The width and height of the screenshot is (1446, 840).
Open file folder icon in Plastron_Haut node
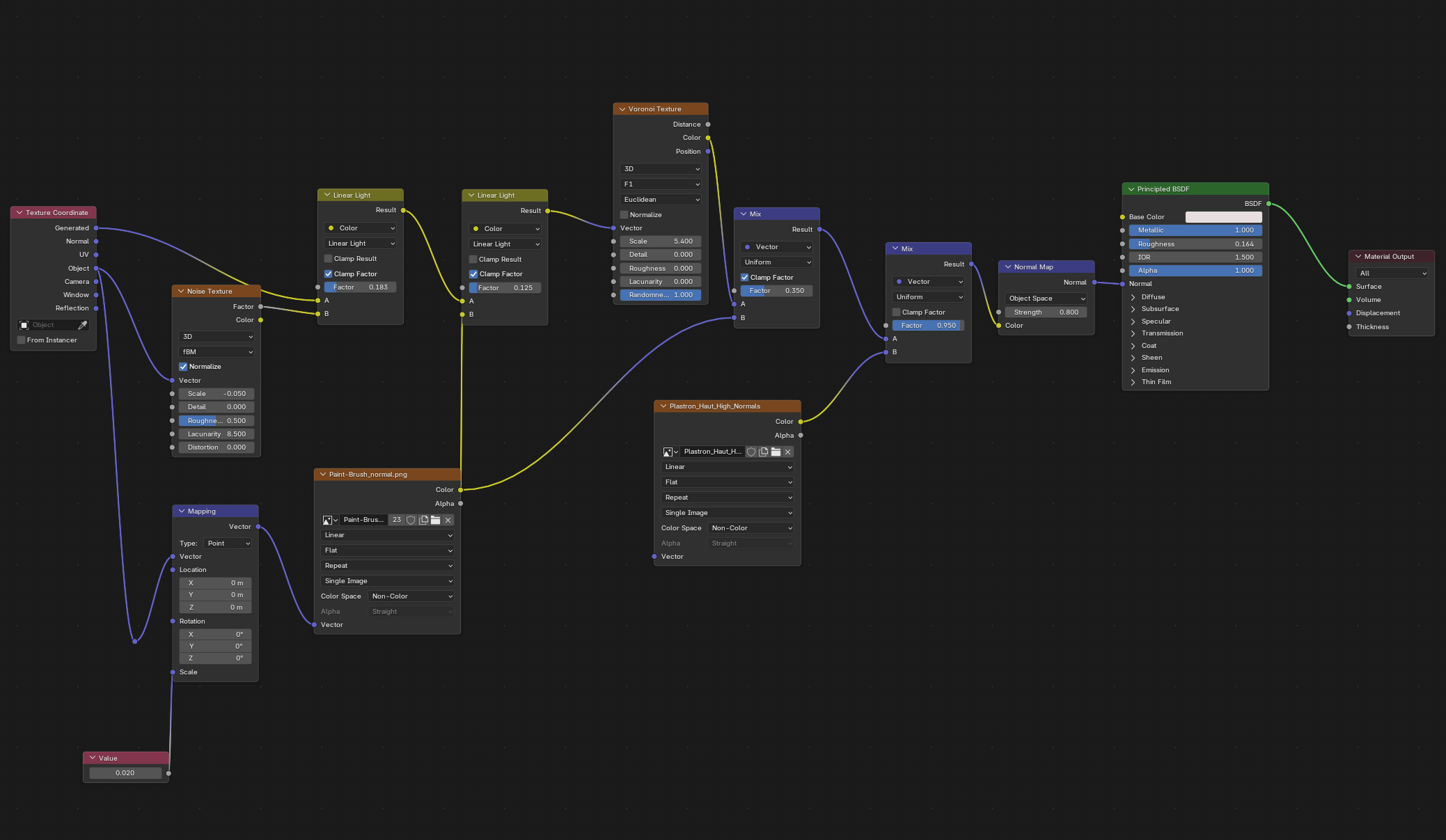click(x=776, y=452)
